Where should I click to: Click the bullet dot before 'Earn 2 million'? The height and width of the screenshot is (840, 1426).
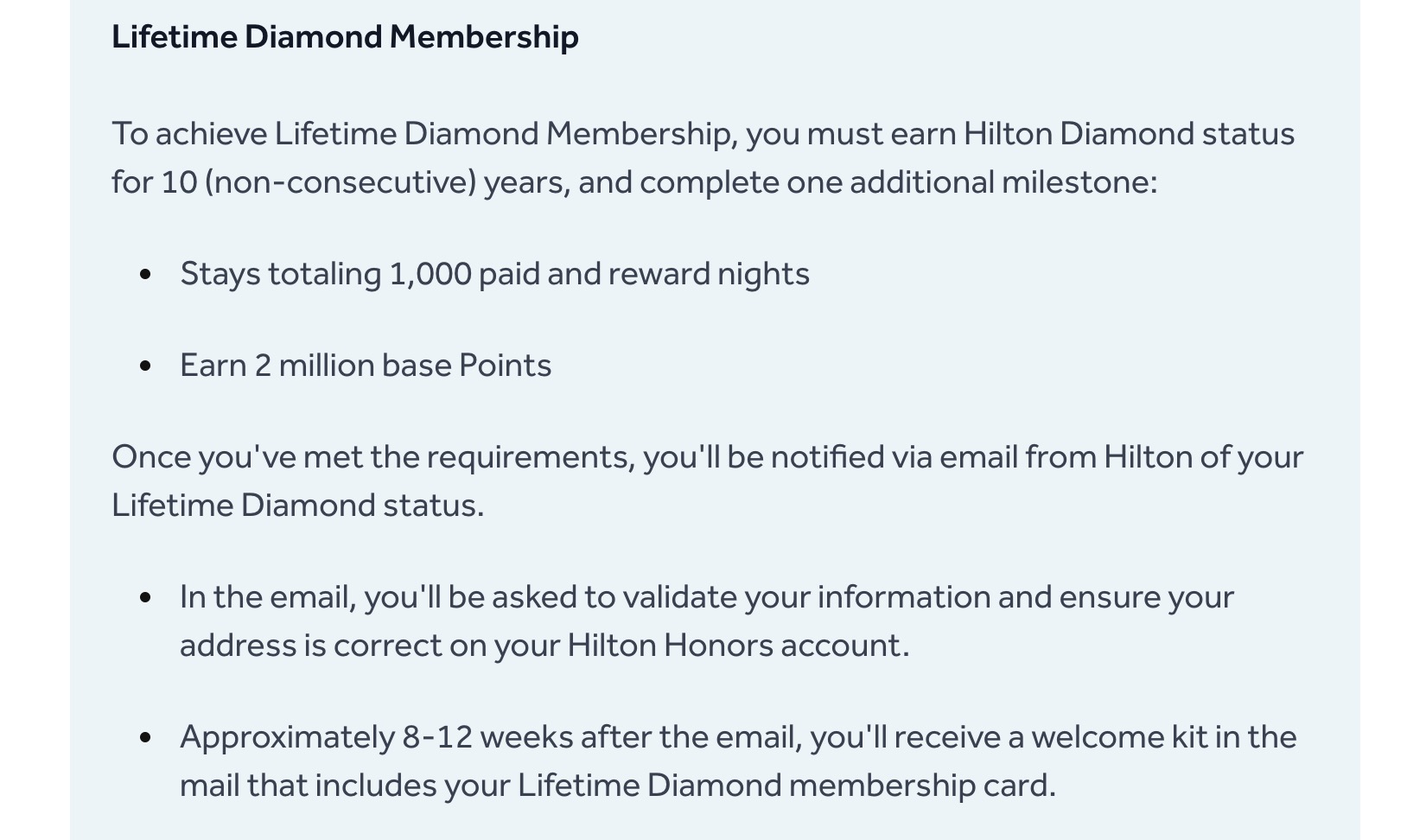click(x=145, y=366)
